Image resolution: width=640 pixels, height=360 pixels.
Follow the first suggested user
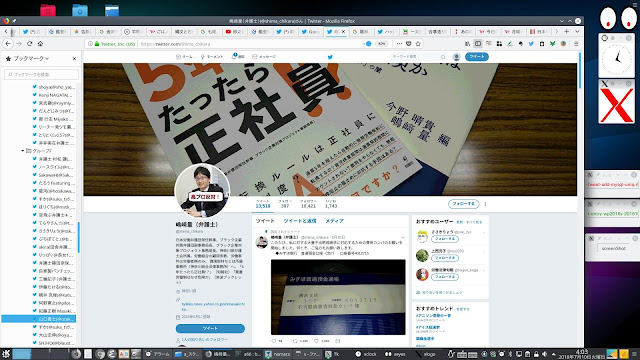(444, 239)
